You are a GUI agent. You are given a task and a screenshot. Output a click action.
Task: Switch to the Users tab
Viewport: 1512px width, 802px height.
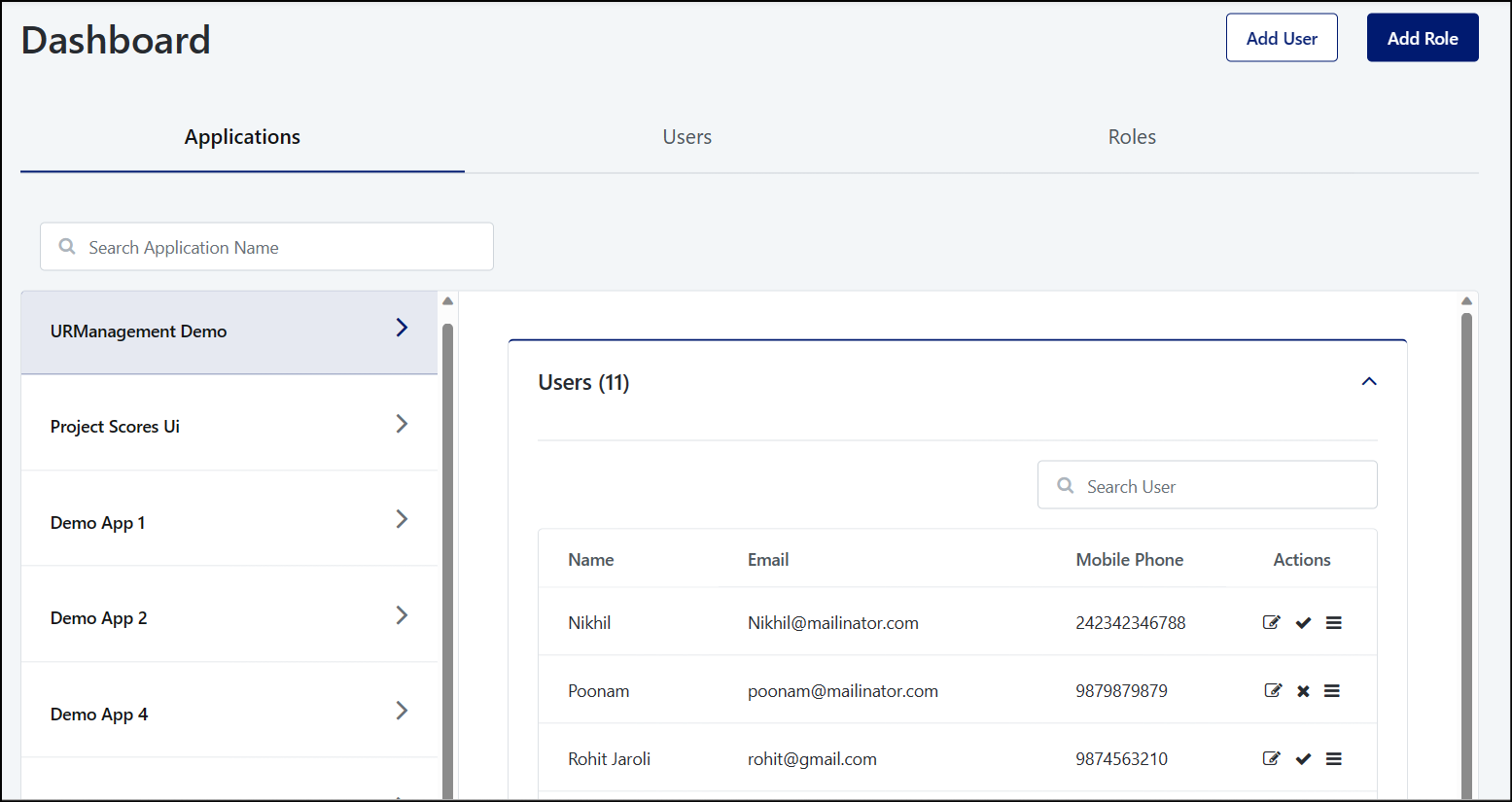coord(687,137)
